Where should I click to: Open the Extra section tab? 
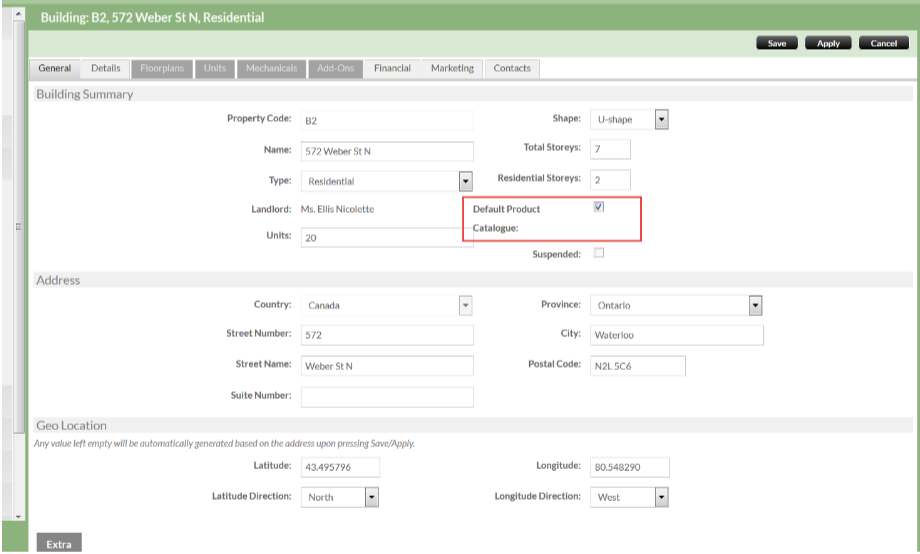pyautogui.click(x=59, y=544)
